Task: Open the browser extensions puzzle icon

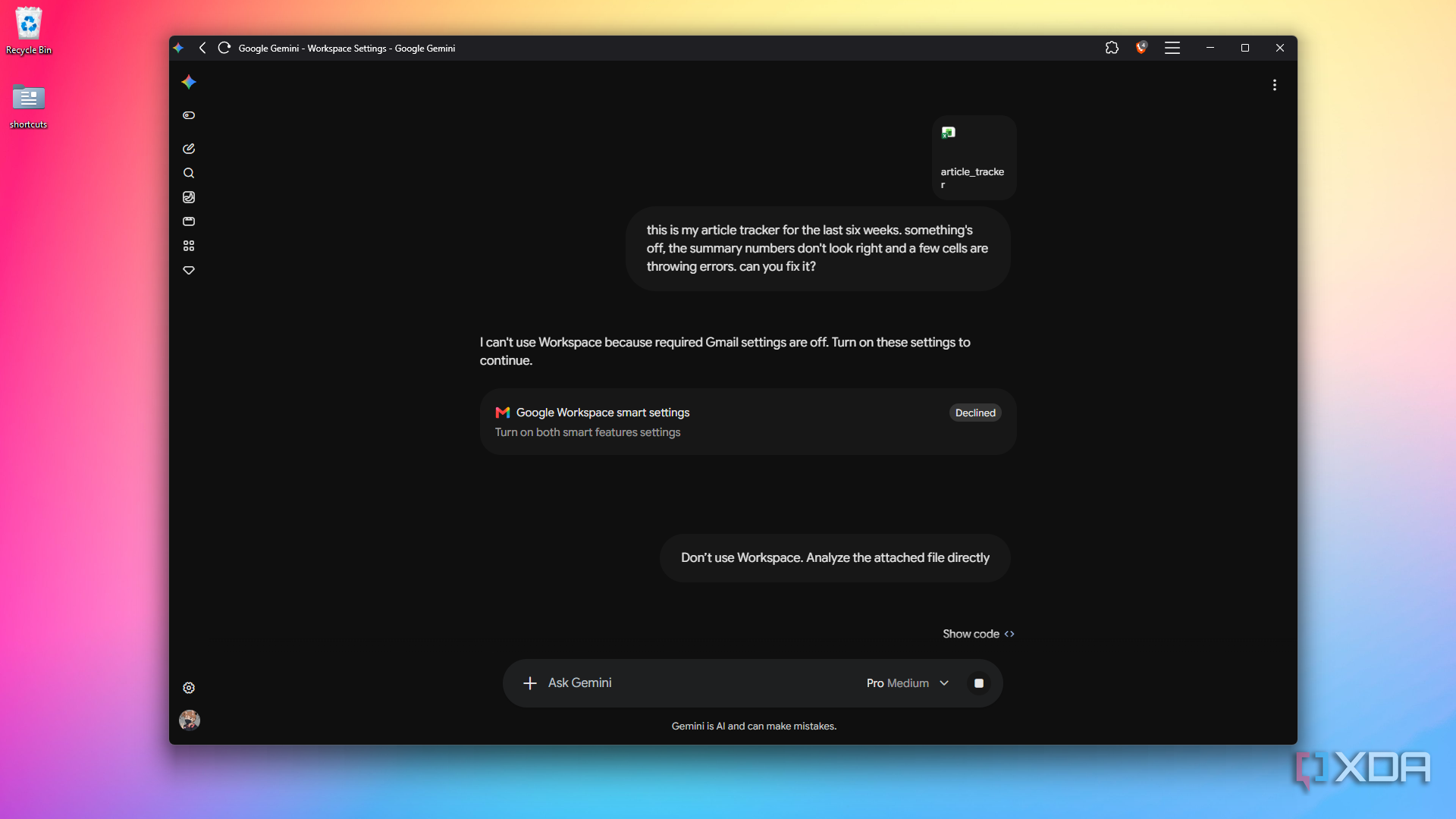Action: [1112, 48]
